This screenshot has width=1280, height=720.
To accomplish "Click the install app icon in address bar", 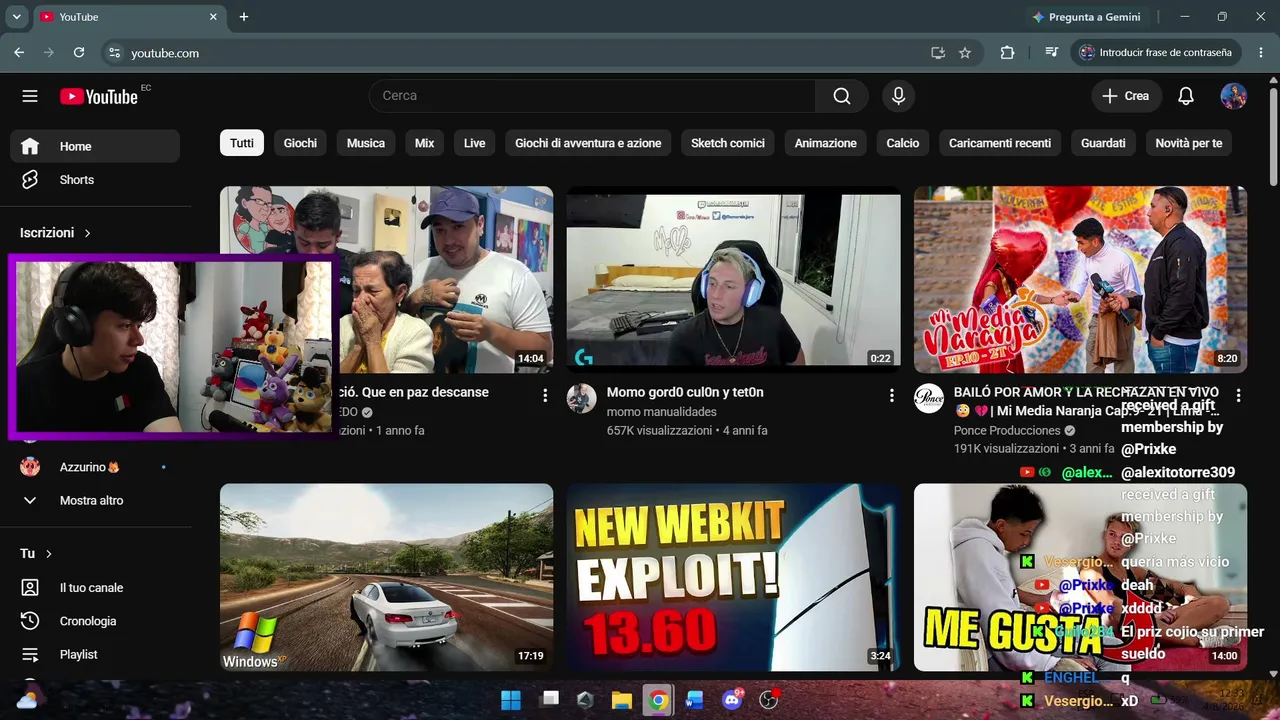I will coord(938,53).
